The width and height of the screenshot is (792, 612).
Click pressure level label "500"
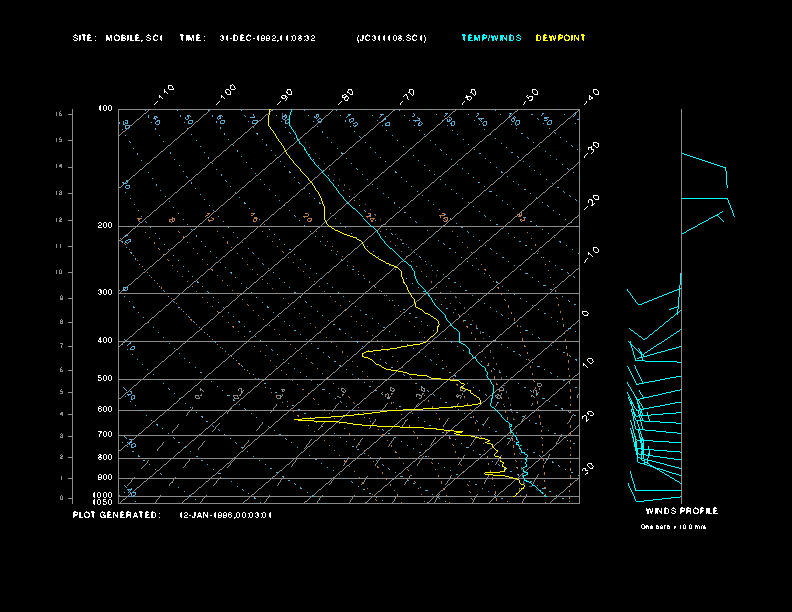tap(105, 379)
